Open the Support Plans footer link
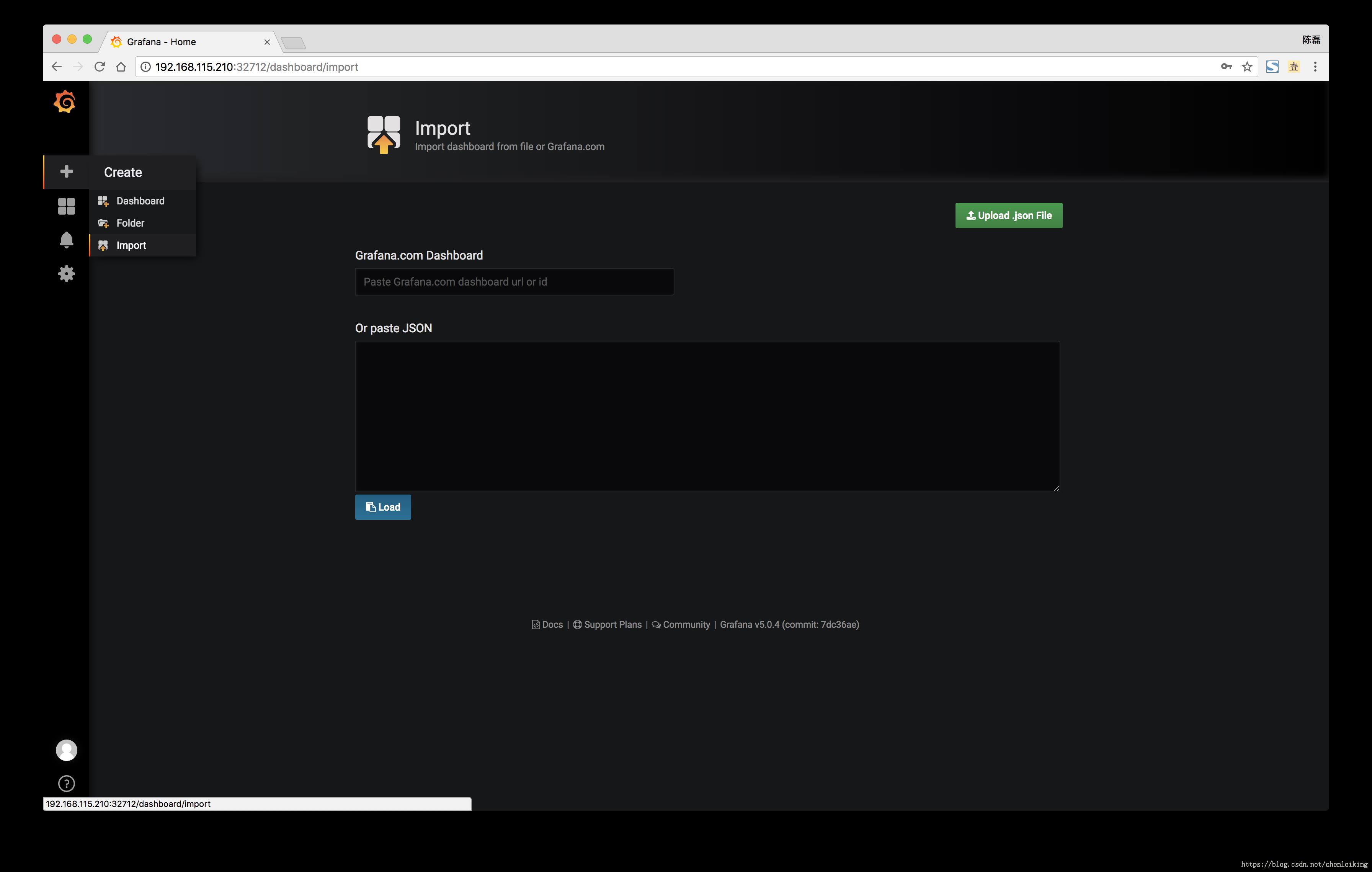The image size is (1372, 872). click(608, 624)
